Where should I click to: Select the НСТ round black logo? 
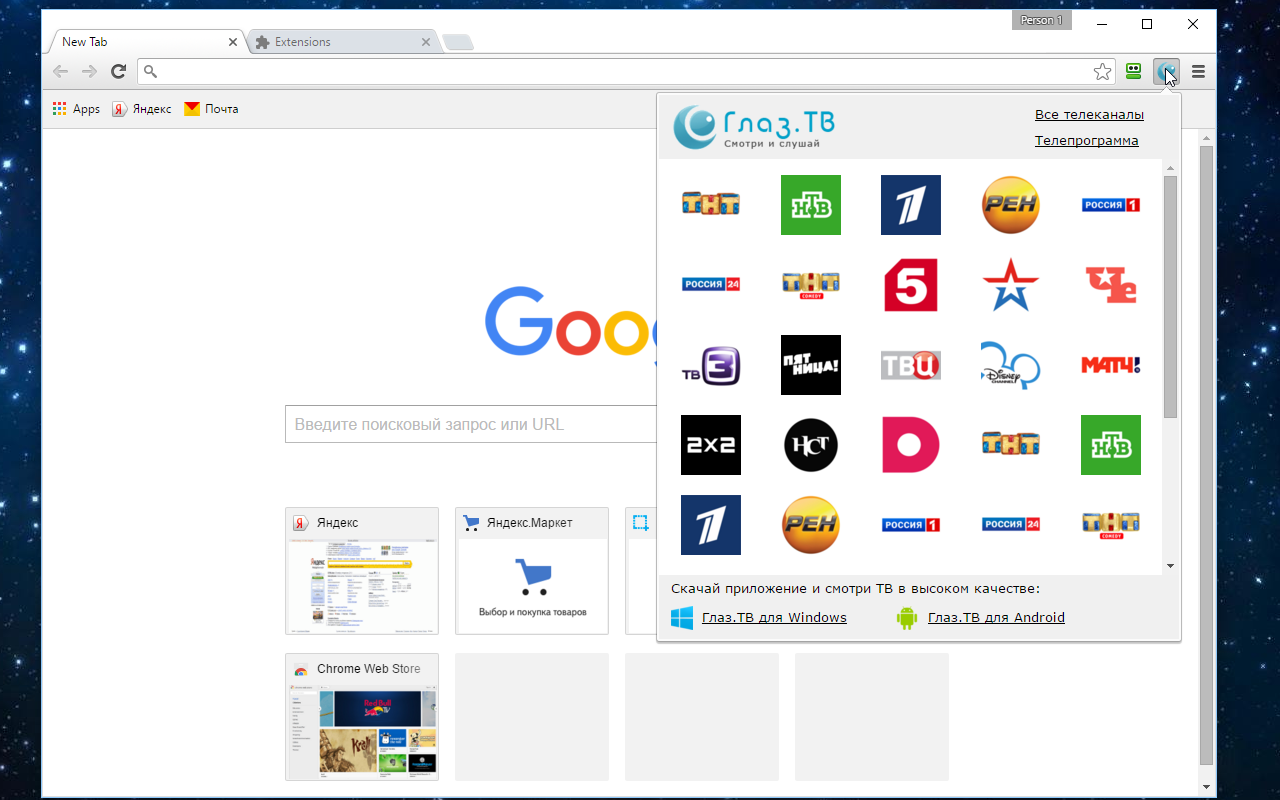(x=811, y=445)
